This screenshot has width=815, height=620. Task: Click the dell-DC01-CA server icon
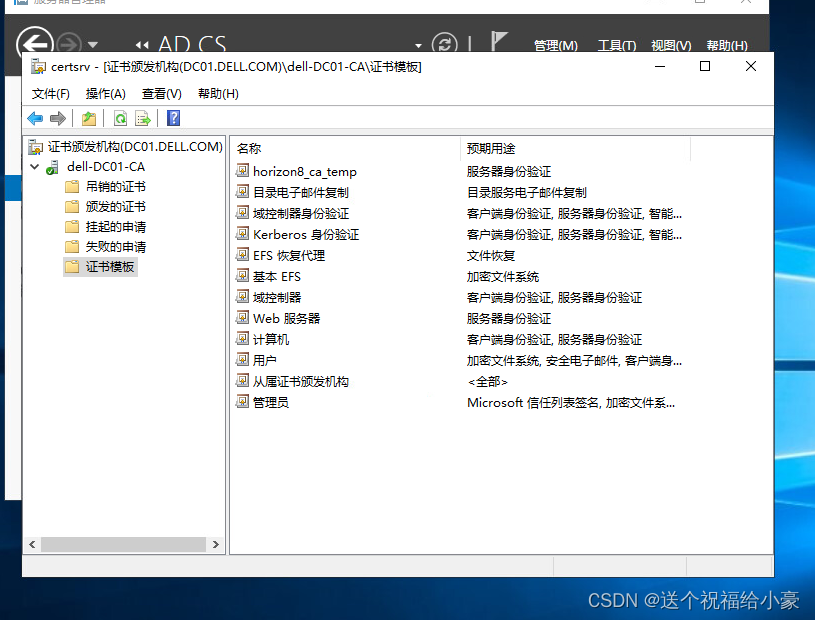pyautogui.click(x=52, y=167)
